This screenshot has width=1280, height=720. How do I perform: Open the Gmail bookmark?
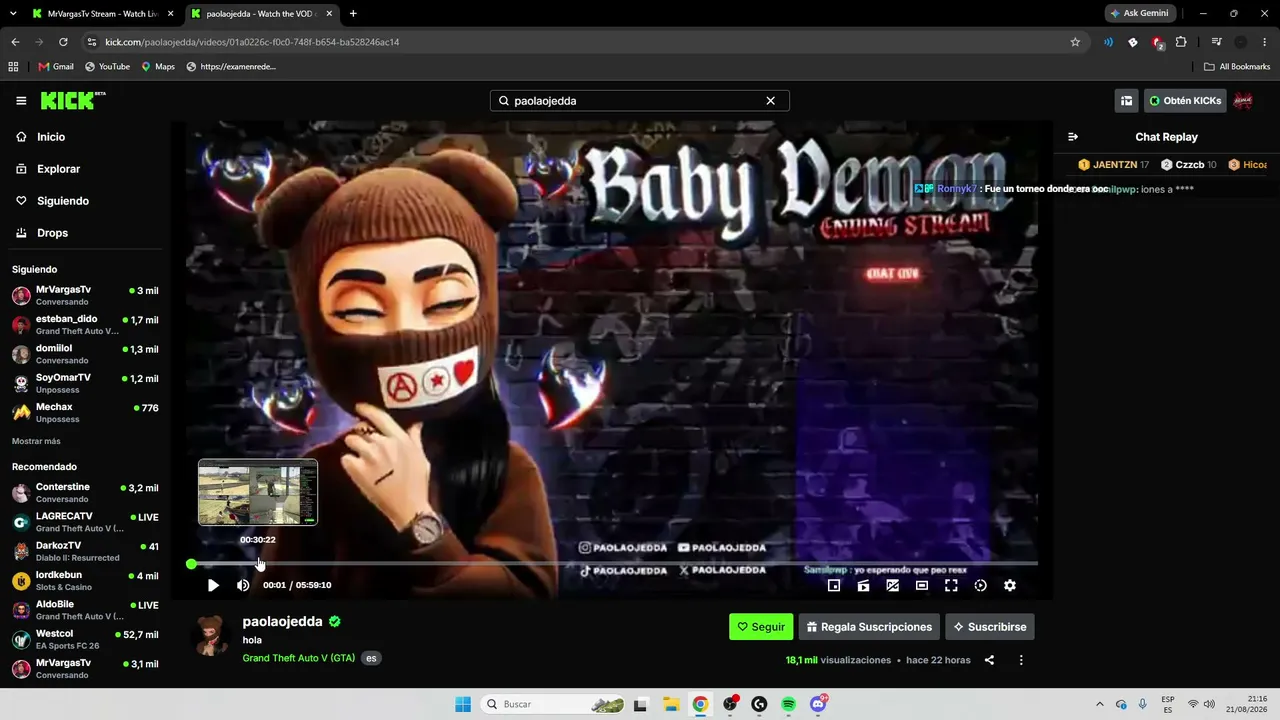click(x=56, y=67)
